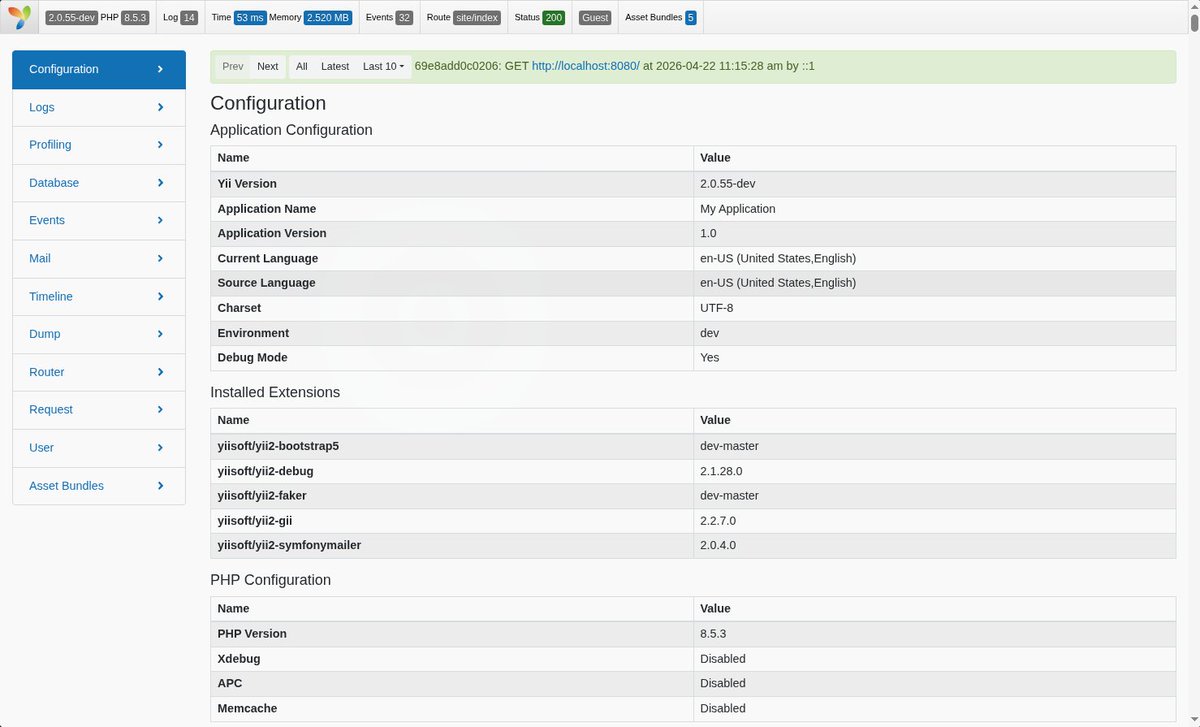This screenshot has height=727, width=1200.
Task: Open the Profiling panel
Action: coord(99,145)
